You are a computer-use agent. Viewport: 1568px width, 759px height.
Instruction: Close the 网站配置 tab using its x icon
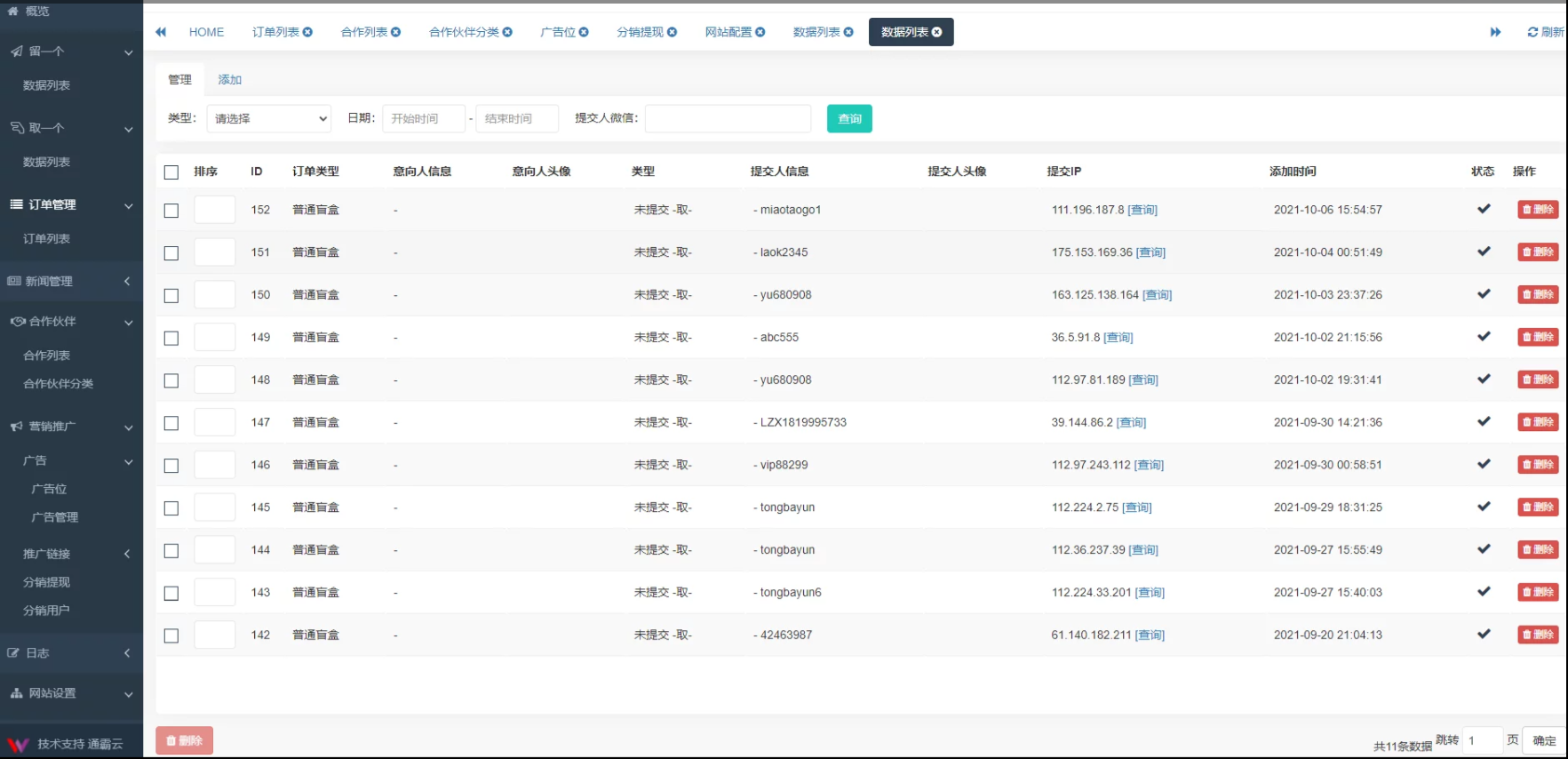[x=760, y=32]
